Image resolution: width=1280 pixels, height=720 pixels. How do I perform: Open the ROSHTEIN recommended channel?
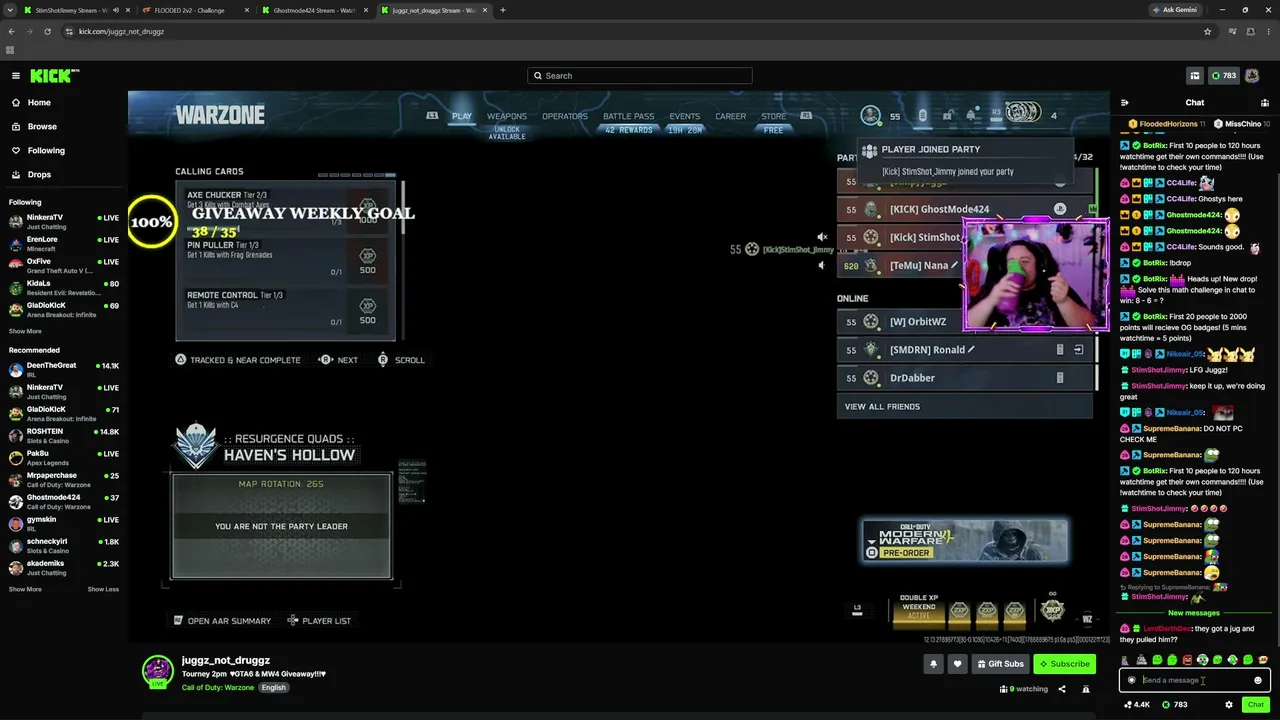[x=63, y=436]
